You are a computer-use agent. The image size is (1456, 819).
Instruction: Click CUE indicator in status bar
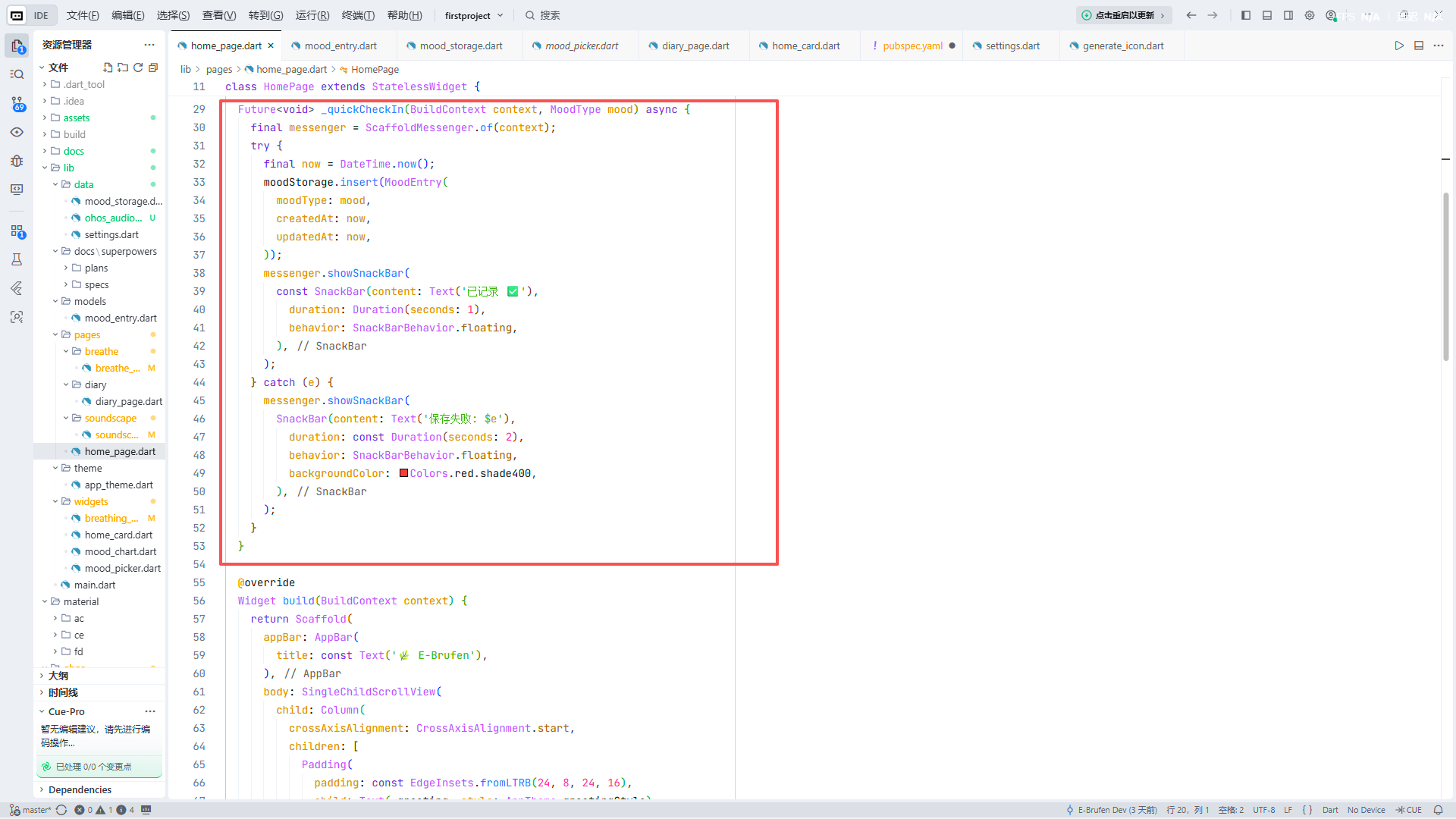pyautogui.click(x=1409, y=810)
